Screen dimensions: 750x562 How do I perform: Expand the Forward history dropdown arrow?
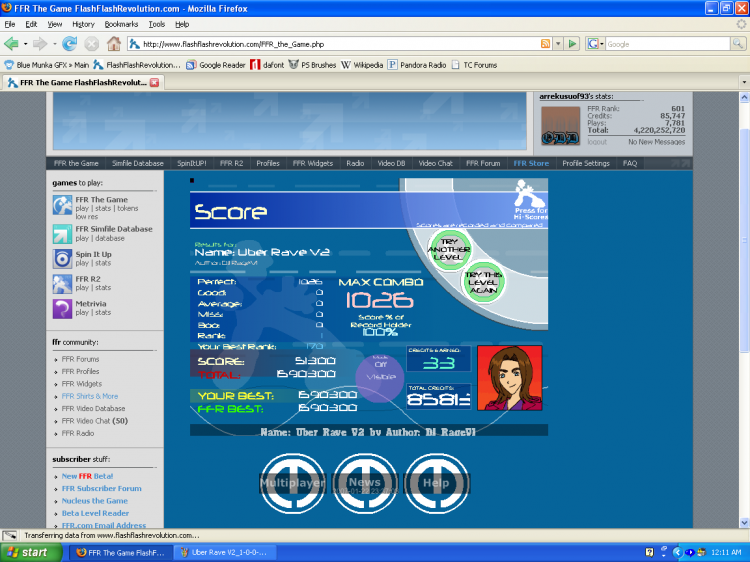55,44
